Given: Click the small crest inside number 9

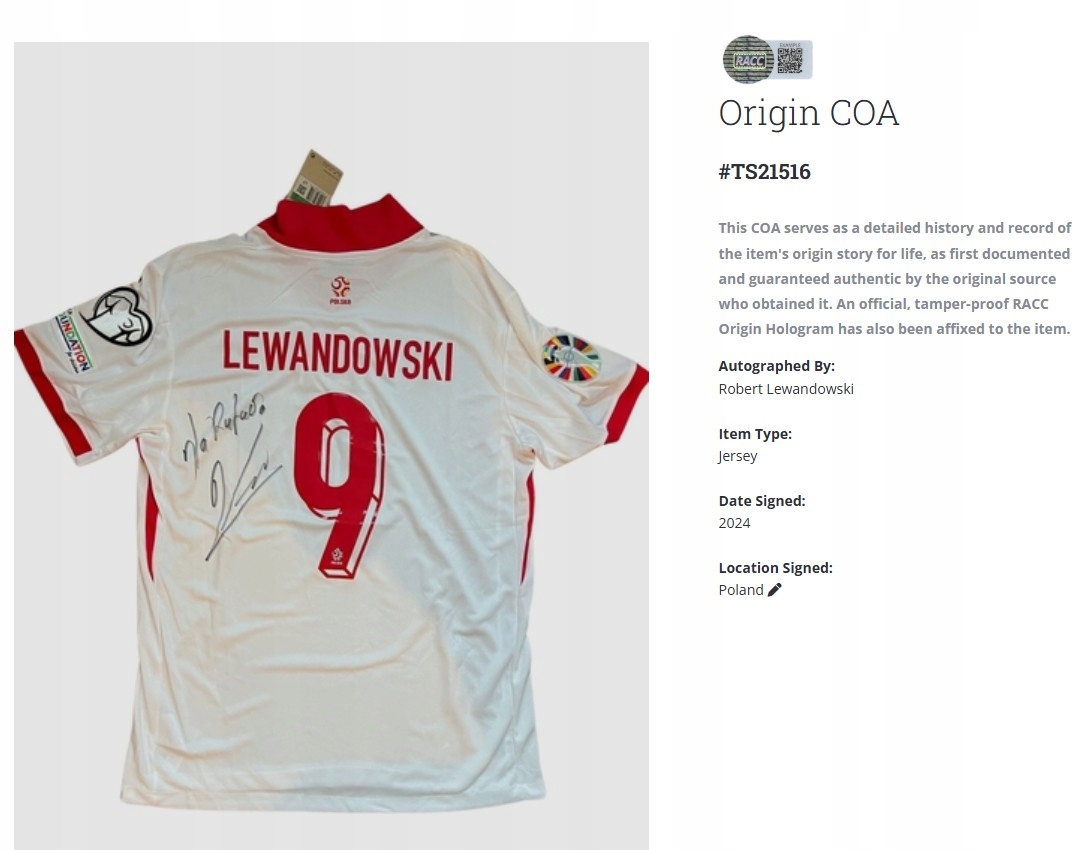Looking at the screenshot, I should (x=337, y=557).
